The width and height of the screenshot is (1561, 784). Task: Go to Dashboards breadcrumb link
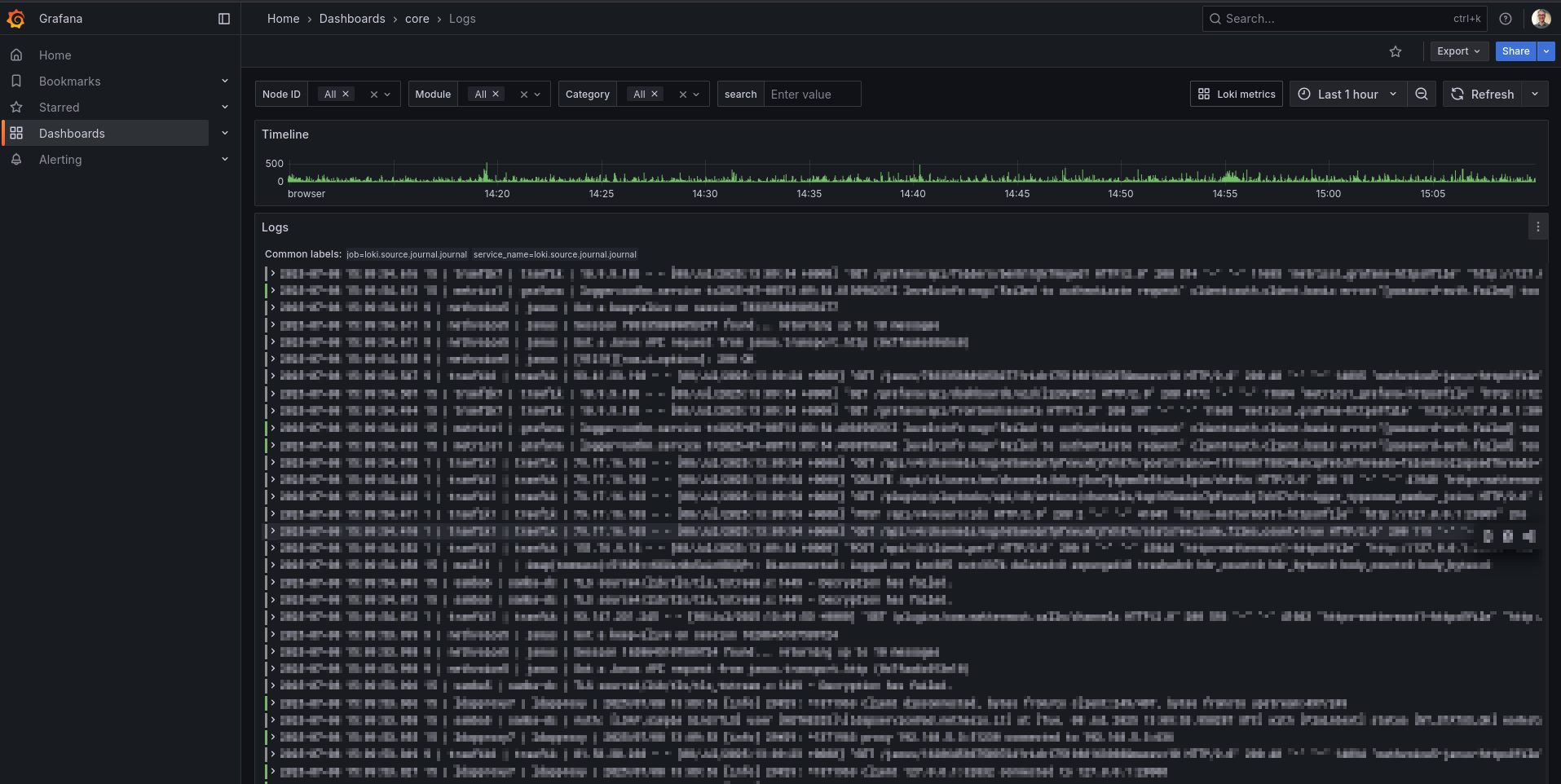[352, 19]
